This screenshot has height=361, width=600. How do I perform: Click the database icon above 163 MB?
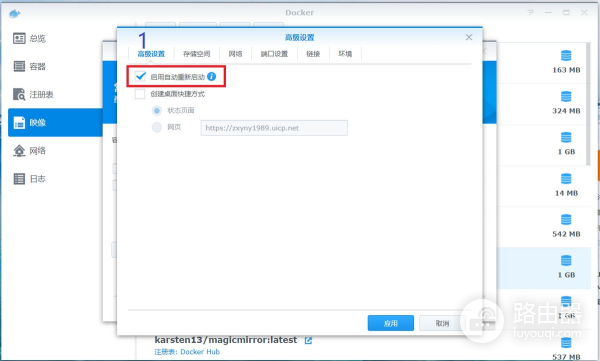click(566, 56)
